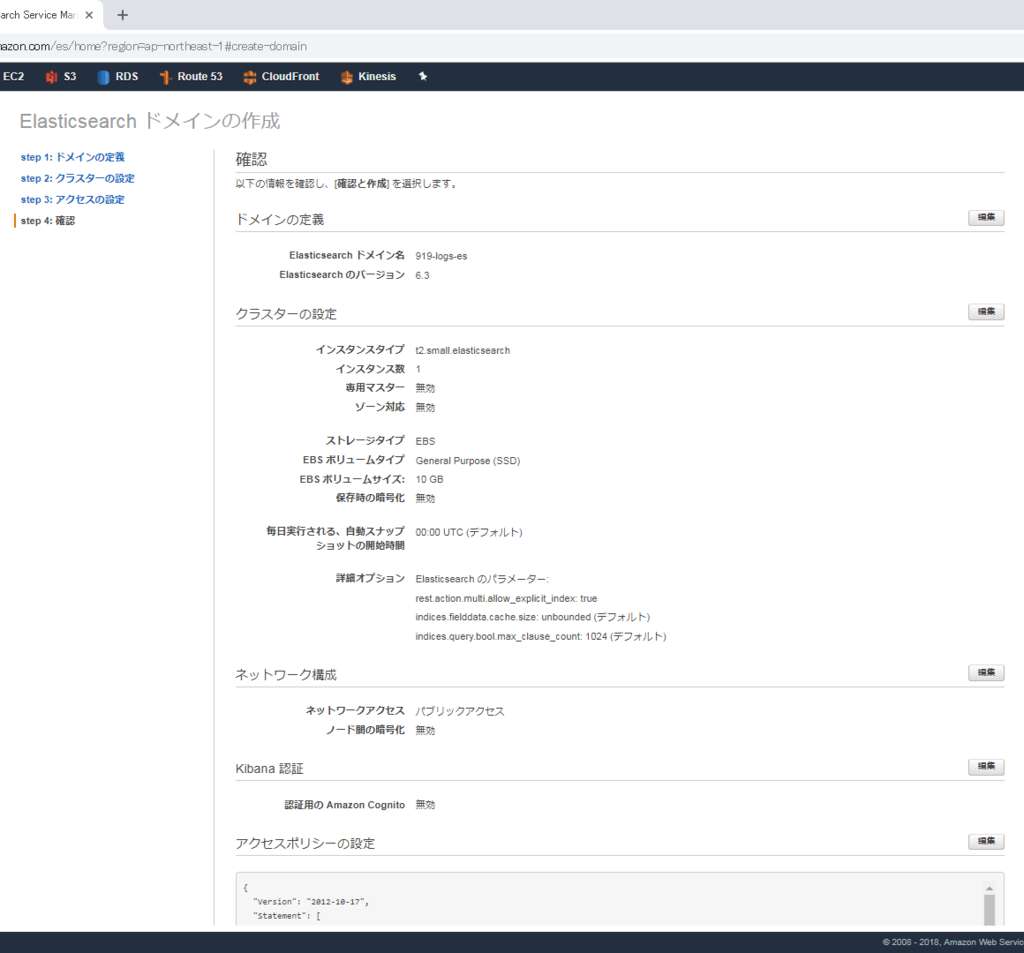Viewport: 1024px width, 953px height.
Task: Click domain name value 919-logs-es
Action: (441, 256)
